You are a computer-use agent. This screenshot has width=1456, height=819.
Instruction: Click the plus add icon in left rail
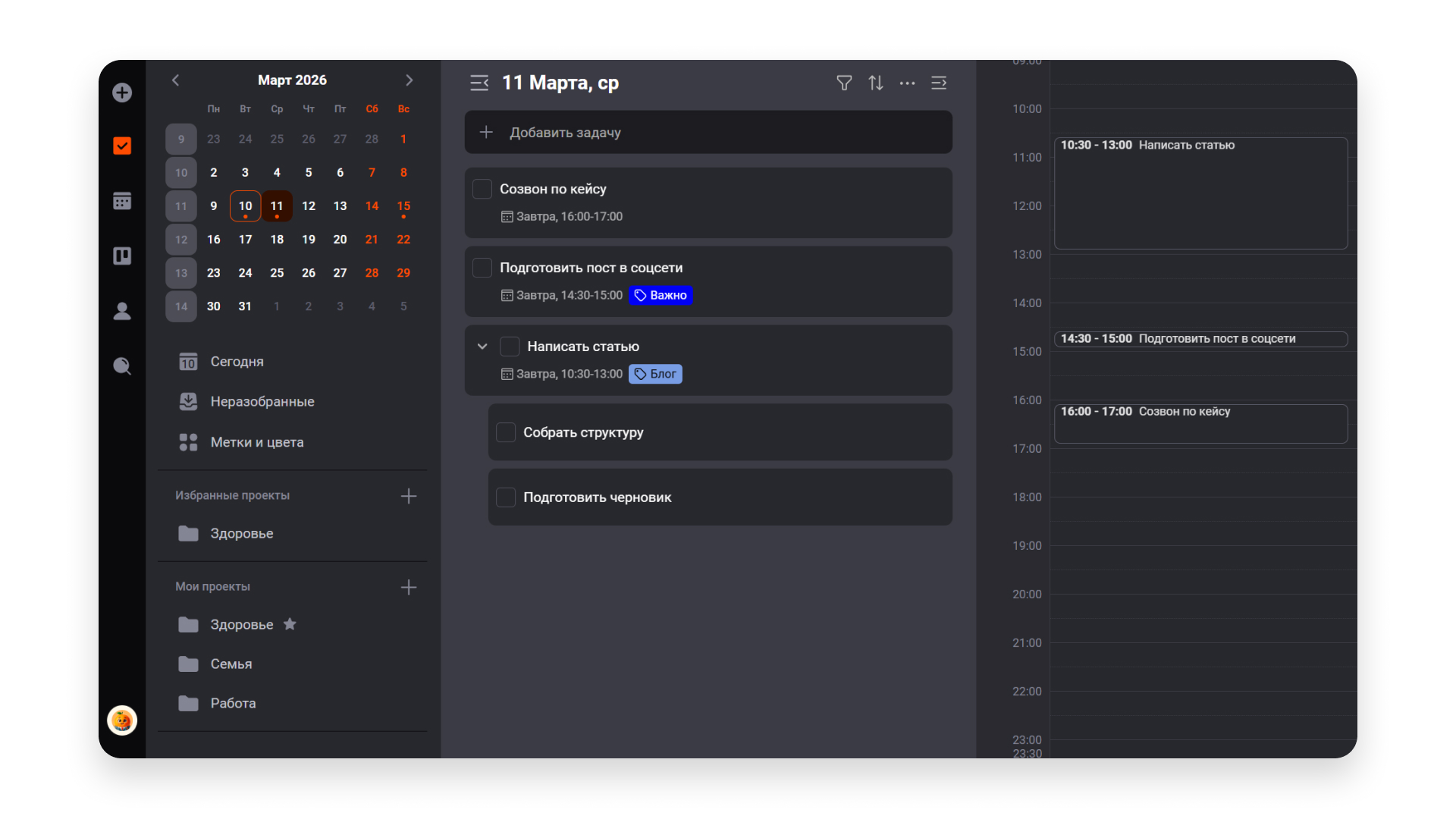(122, 93)
